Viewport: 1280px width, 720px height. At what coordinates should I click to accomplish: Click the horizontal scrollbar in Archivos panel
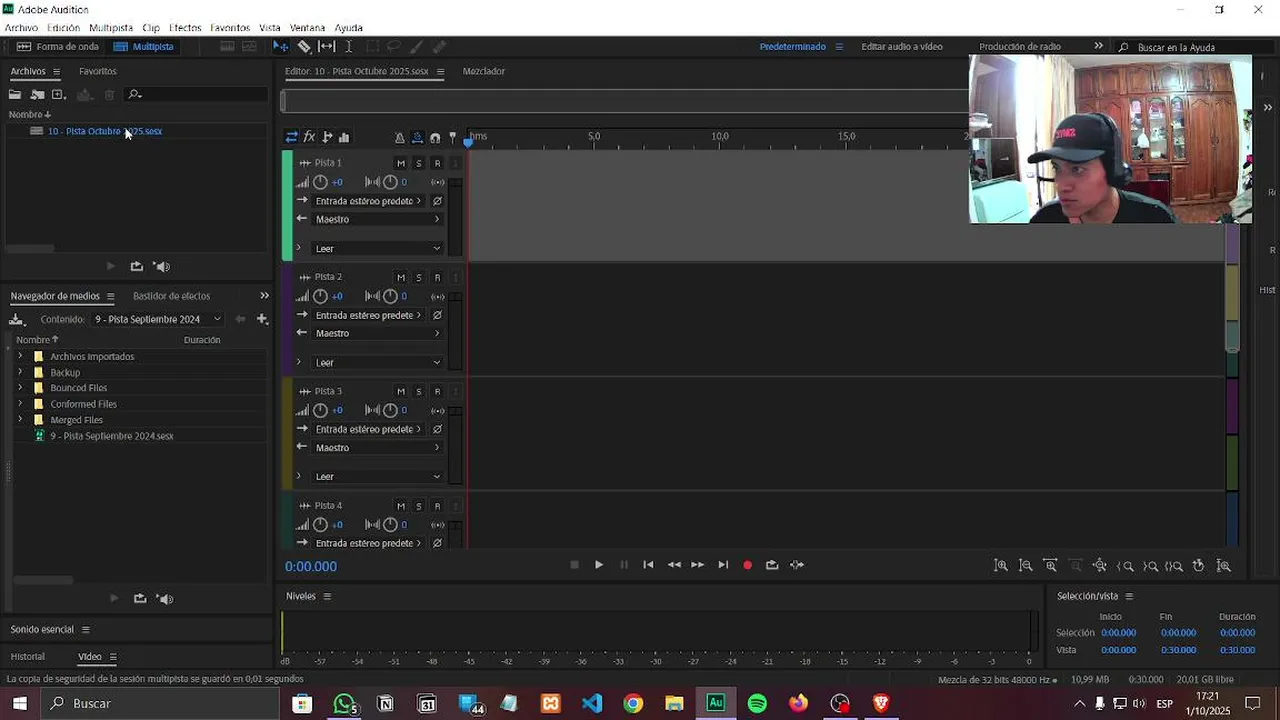click(30, 248)
